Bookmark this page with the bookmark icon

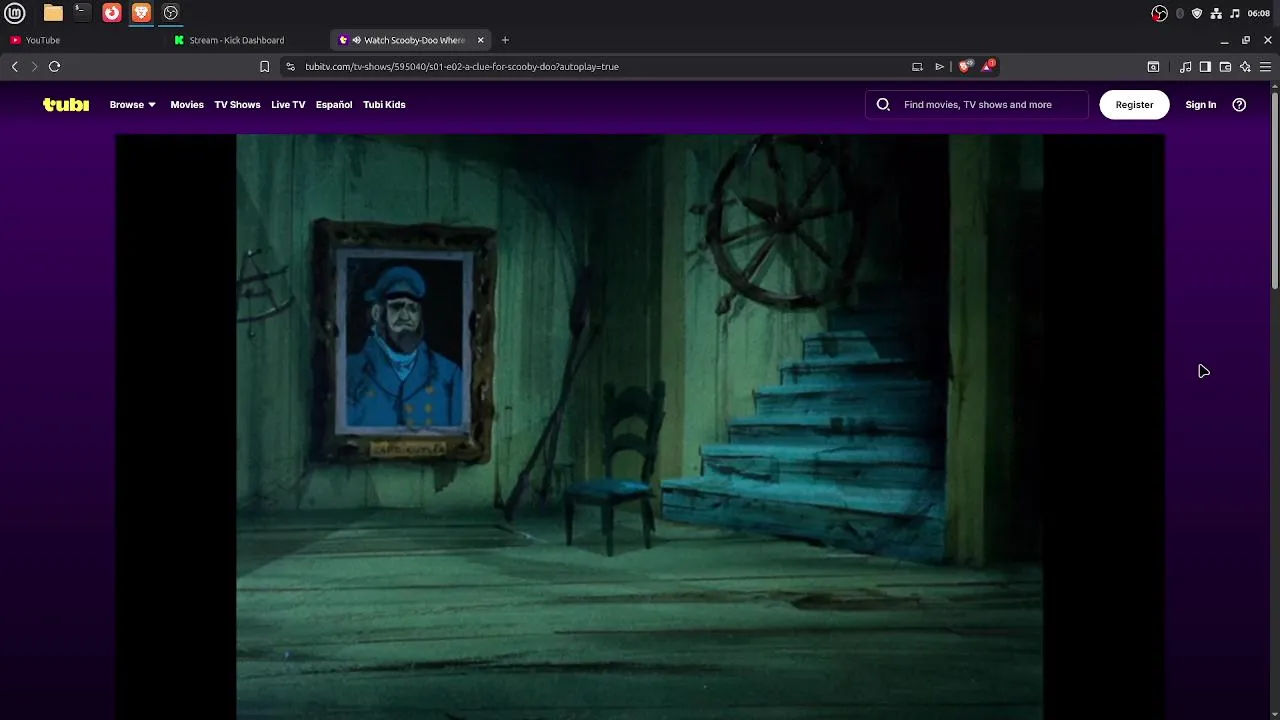(x=264, y=66)
